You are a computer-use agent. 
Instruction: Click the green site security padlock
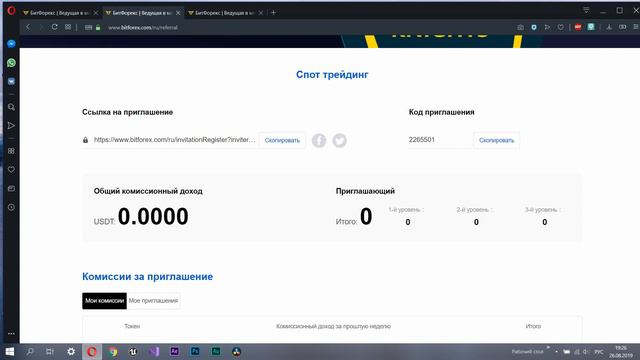[98, 27]
